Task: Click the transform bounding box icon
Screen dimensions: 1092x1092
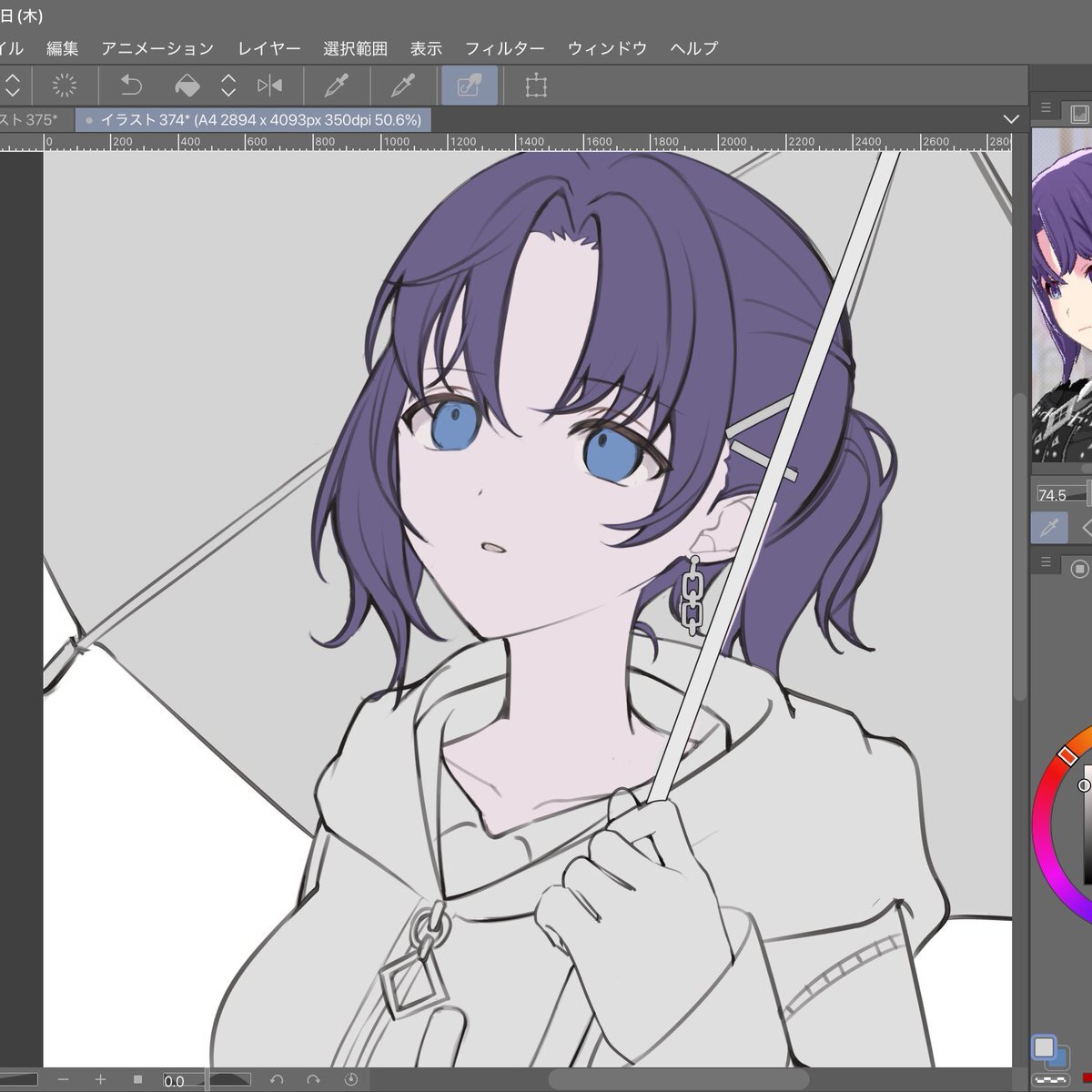Action: [x=536, y=86]
